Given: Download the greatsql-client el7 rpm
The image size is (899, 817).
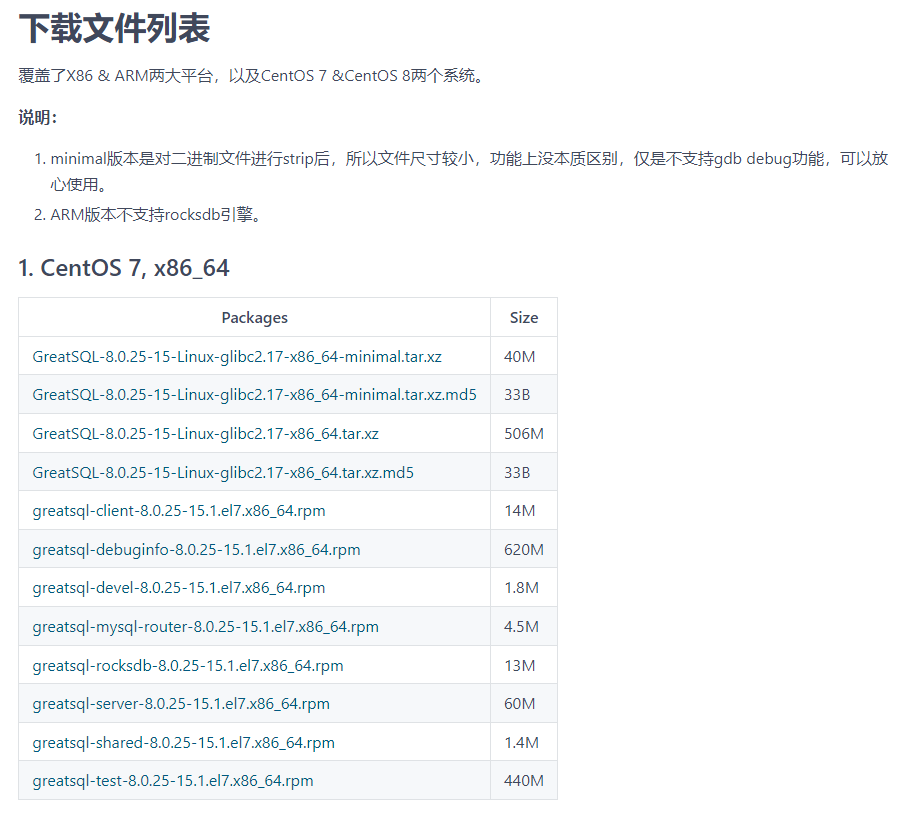Looking at the screenshot, I should click(179, 511).
